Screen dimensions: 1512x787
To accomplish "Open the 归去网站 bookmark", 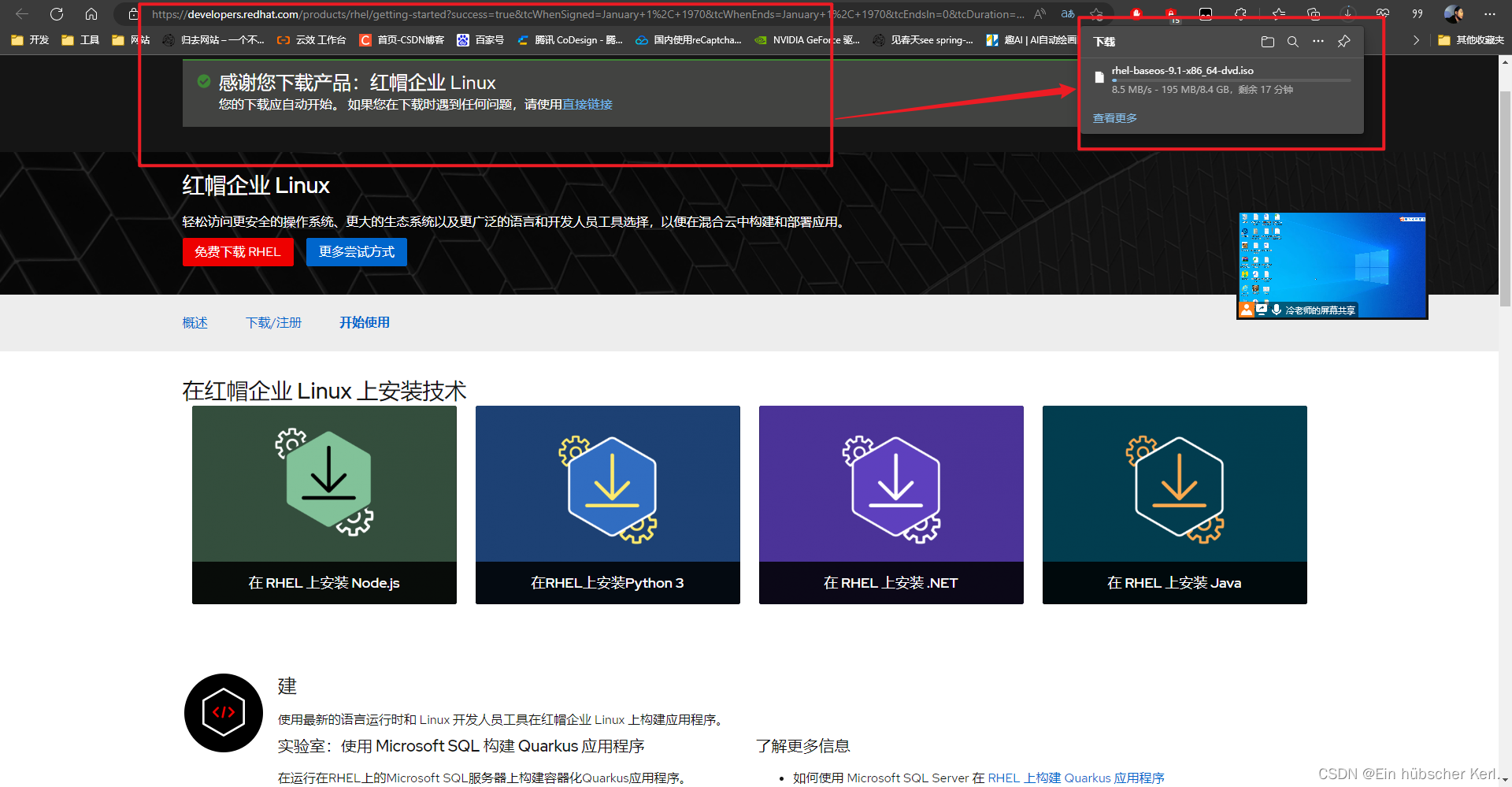I will coord(213,40).
